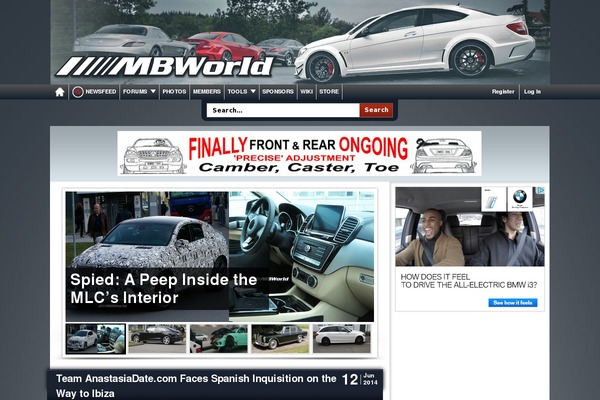Open the Photos menu item
600x400 pixels.
(174, 92)
